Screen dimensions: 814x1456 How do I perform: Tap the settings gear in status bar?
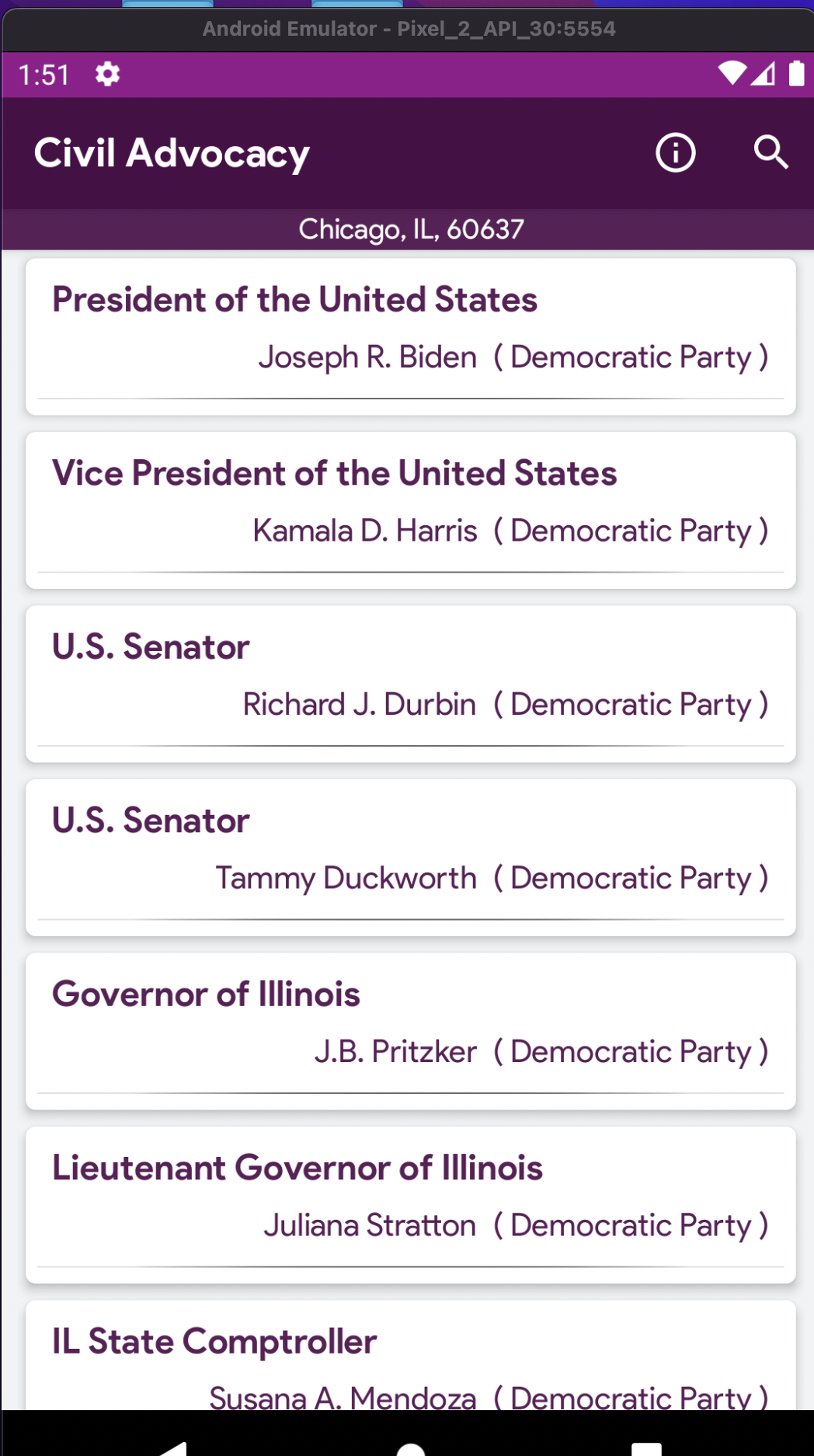tap(107, 75)
